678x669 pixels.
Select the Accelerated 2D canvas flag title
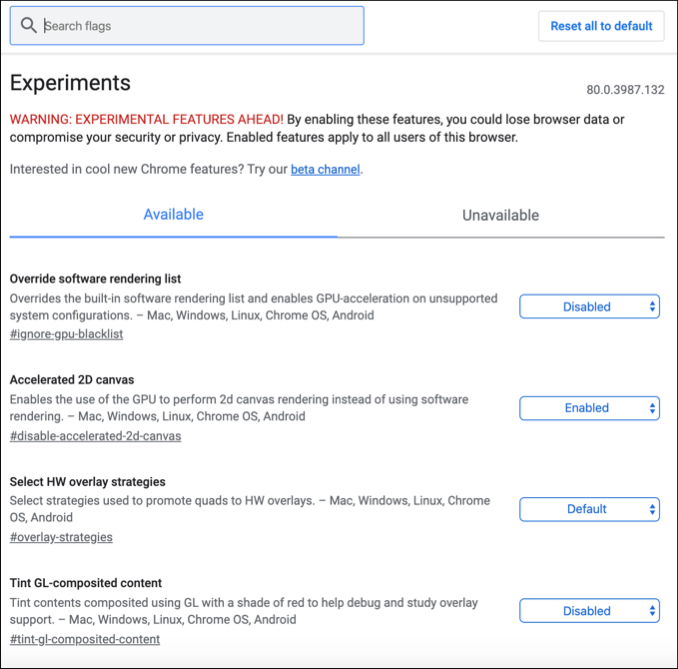(71, 380)
